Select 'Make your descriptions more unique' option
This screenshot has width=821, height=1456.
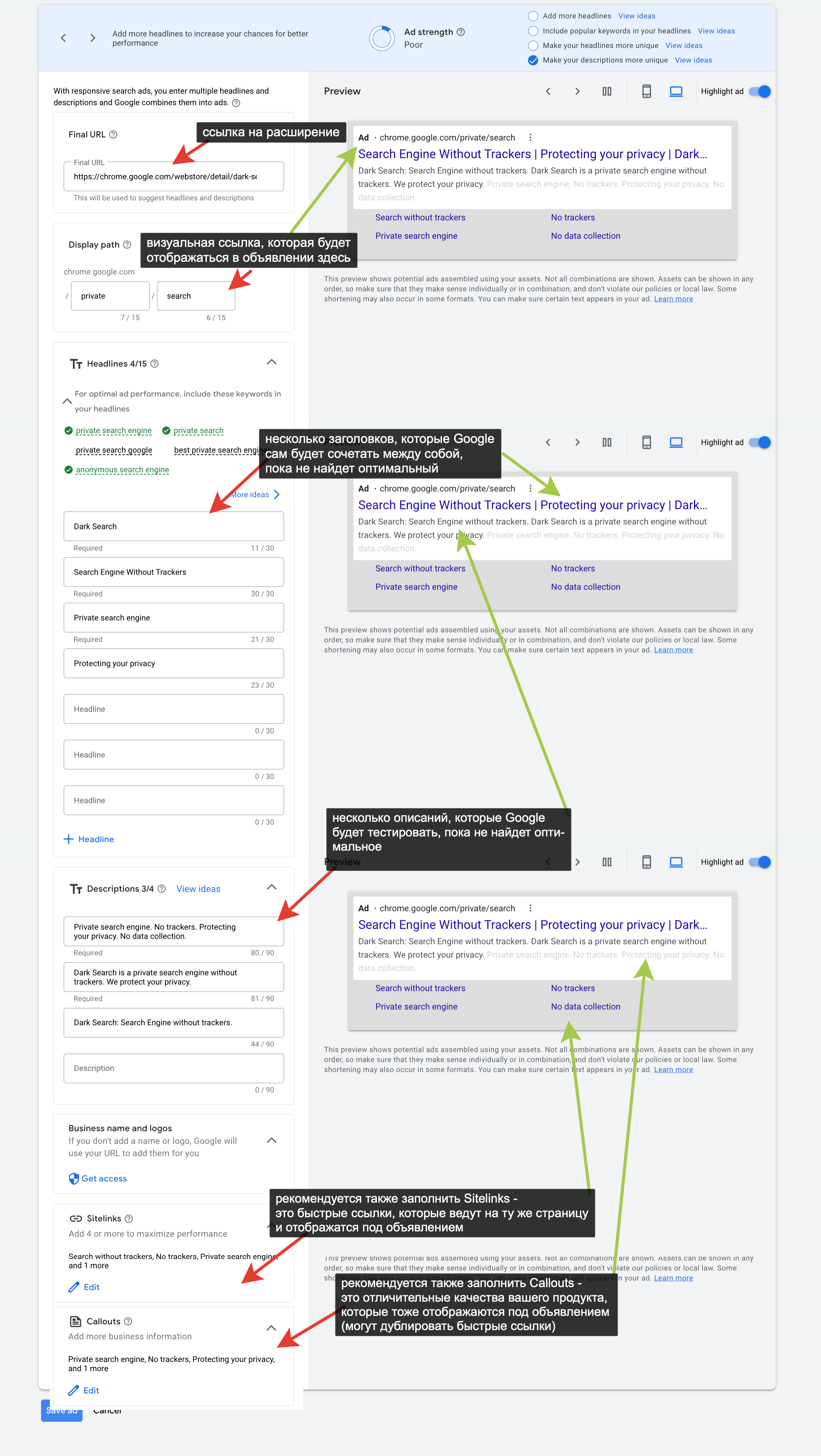(x=533, y=61)
